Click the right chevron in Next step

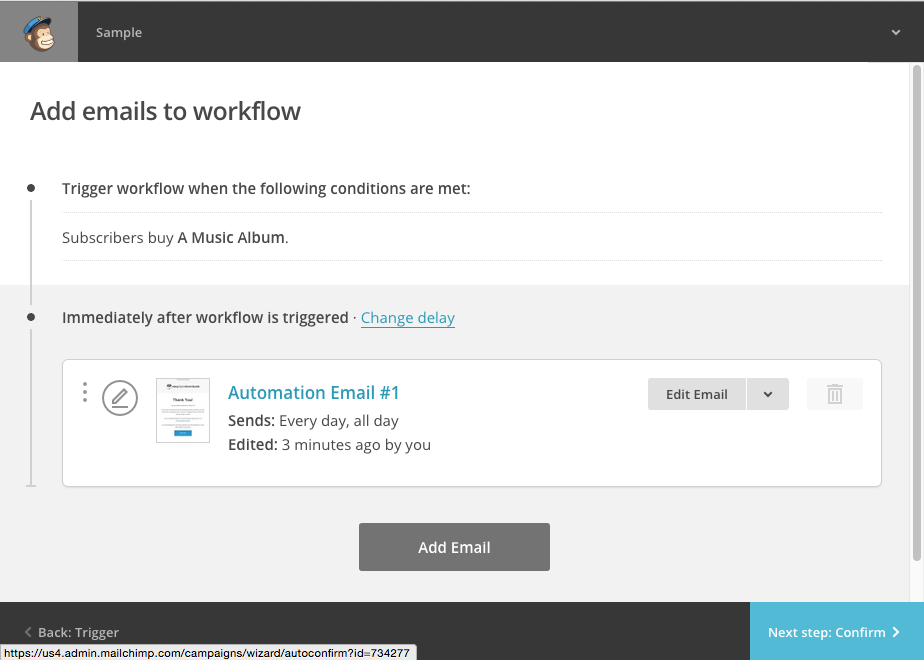tap(896, 632)
